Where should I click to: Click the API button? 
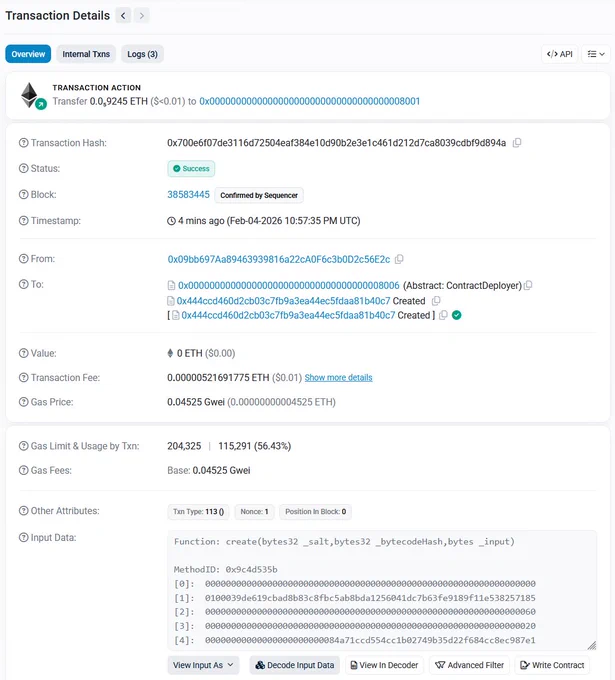coord(559,54)
